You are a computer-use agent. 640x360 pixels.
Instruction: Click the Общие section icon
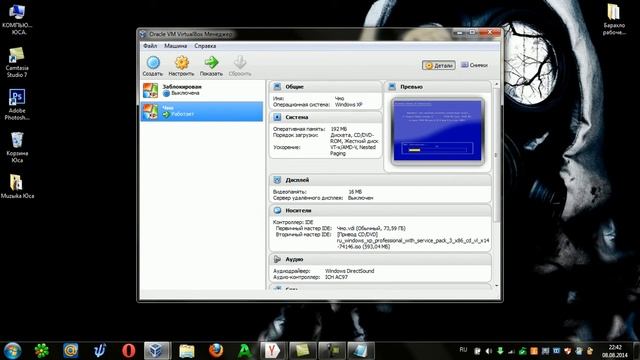tap(277, 87)
